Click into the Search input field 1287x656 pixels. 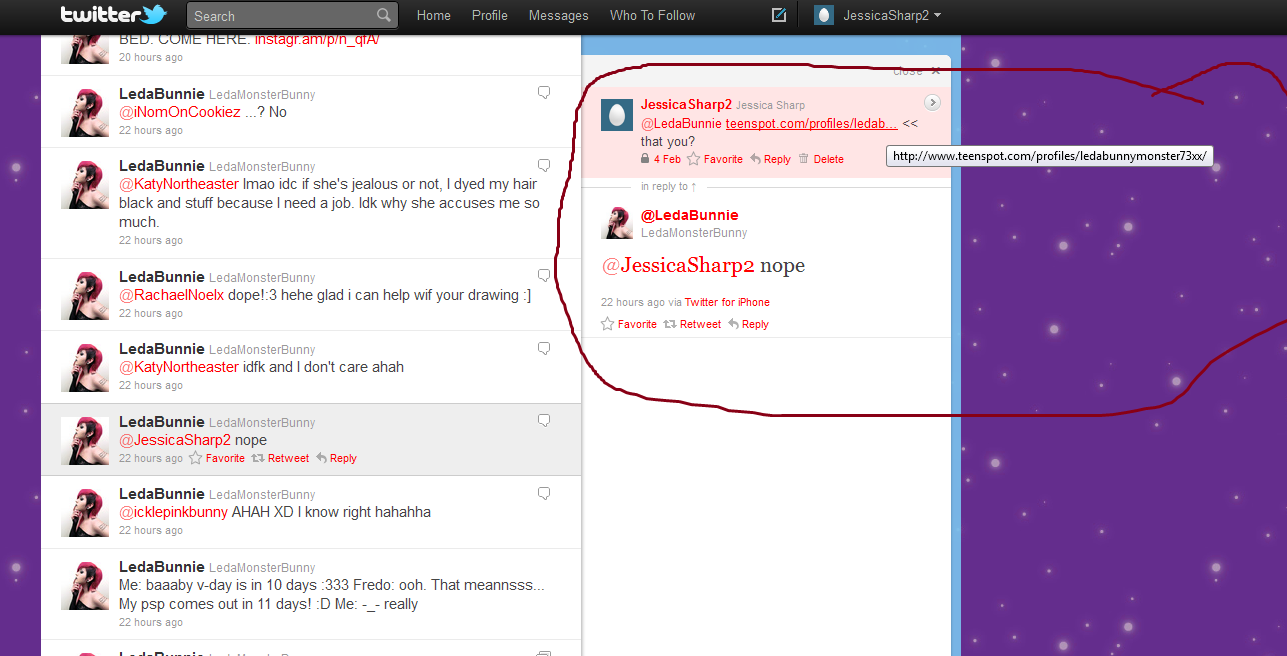click(280, 15)
